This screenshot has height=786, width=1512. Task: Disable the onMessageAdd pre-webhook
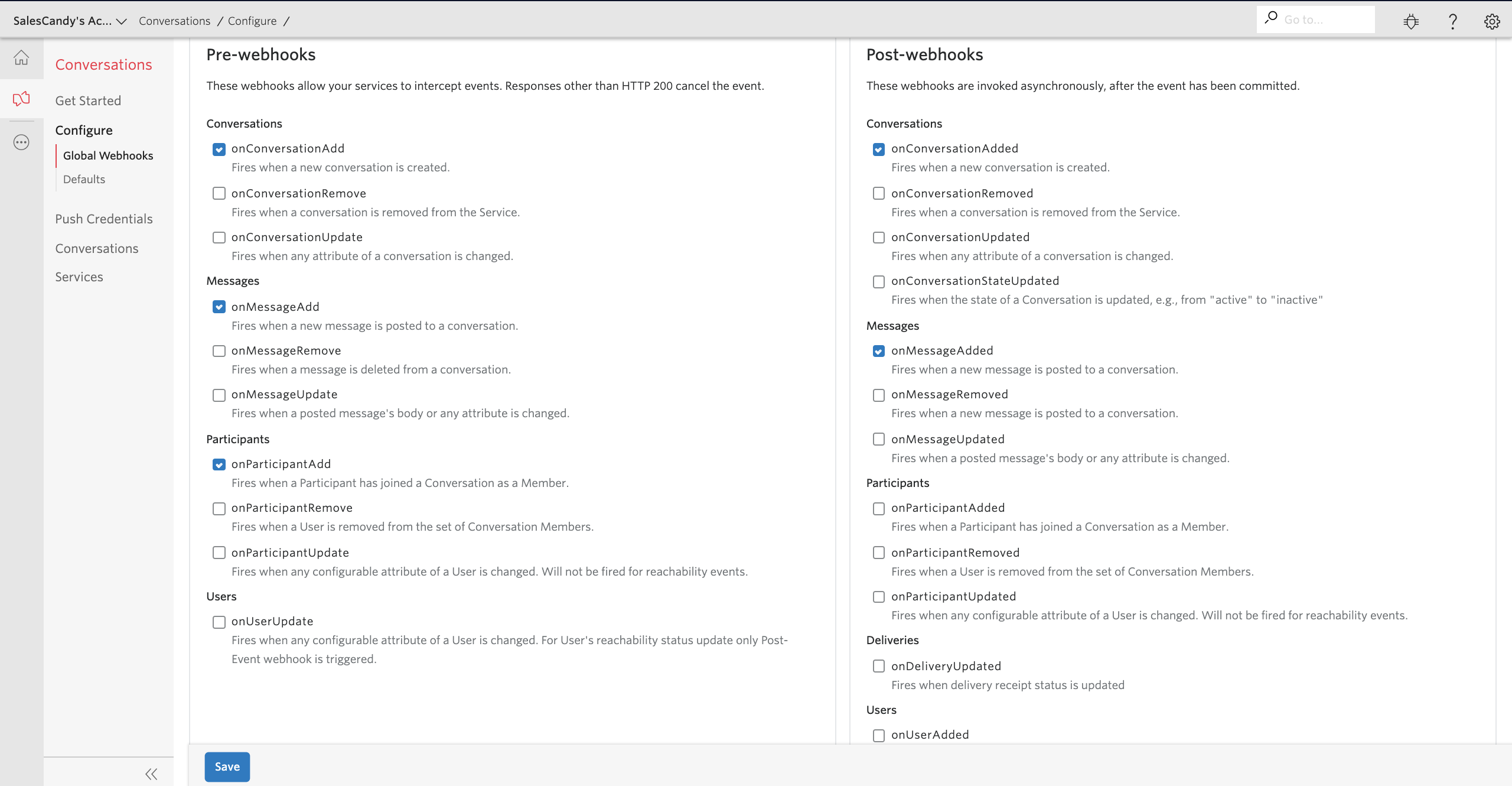tap(219, 307)
